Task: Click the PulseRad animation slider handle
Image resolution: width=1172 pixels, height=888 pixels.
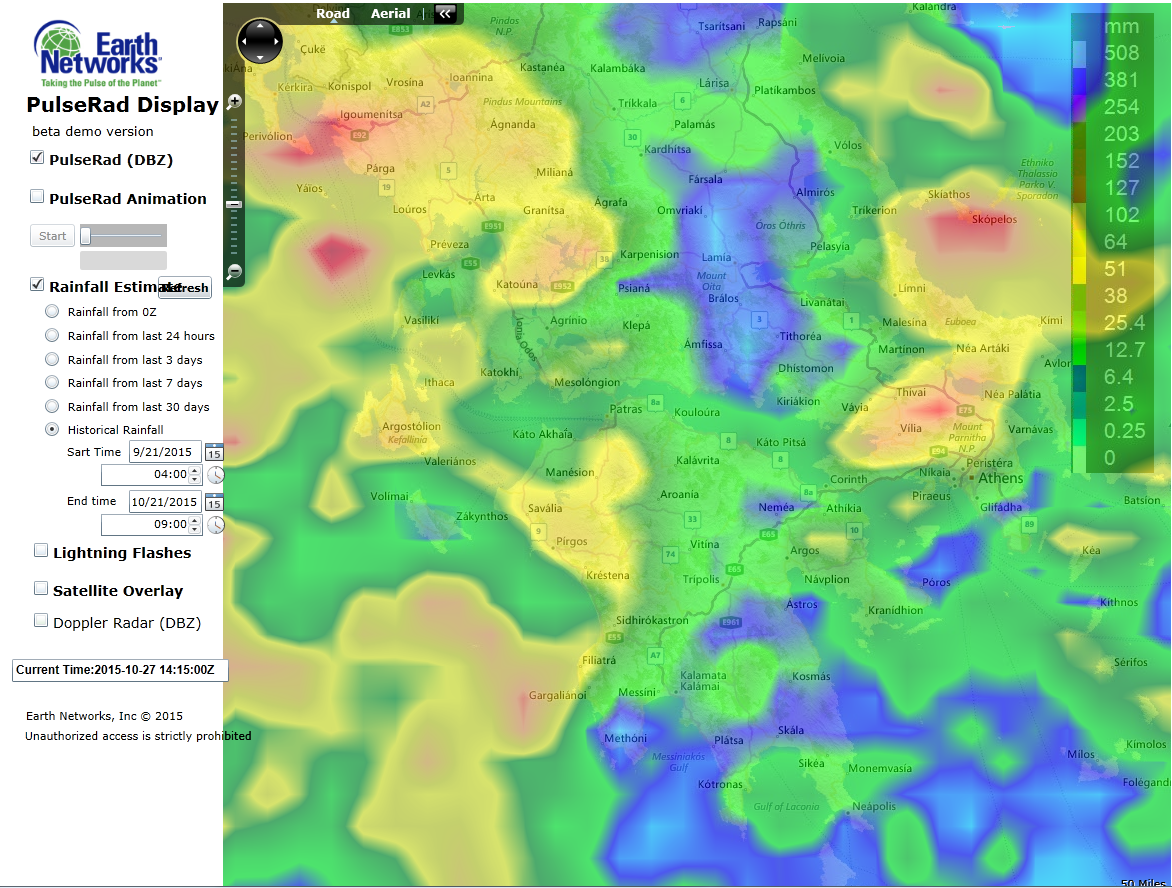Action: point(86,235)
